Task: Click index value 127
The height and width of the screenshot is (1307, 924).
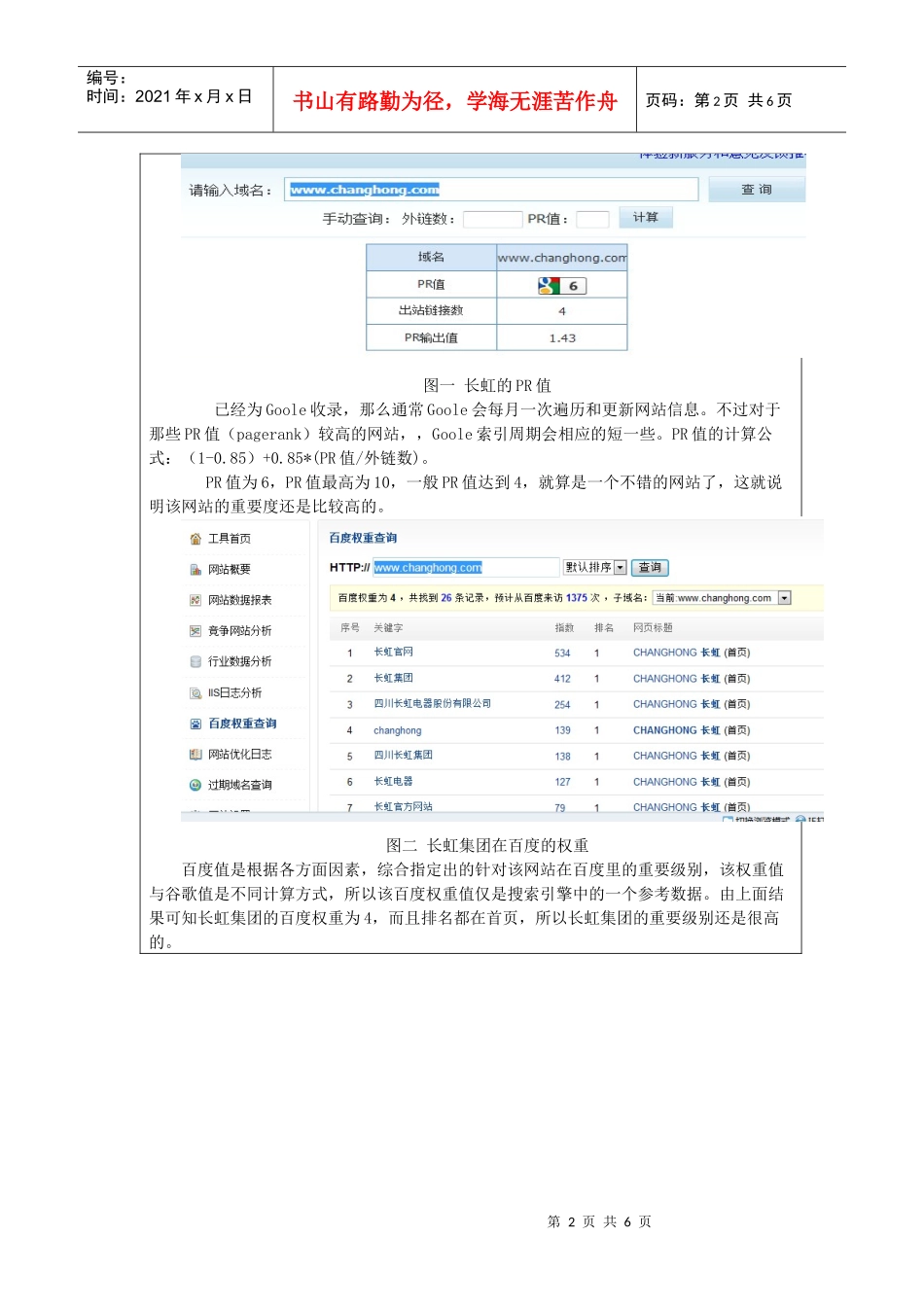Action: [562, 782]
